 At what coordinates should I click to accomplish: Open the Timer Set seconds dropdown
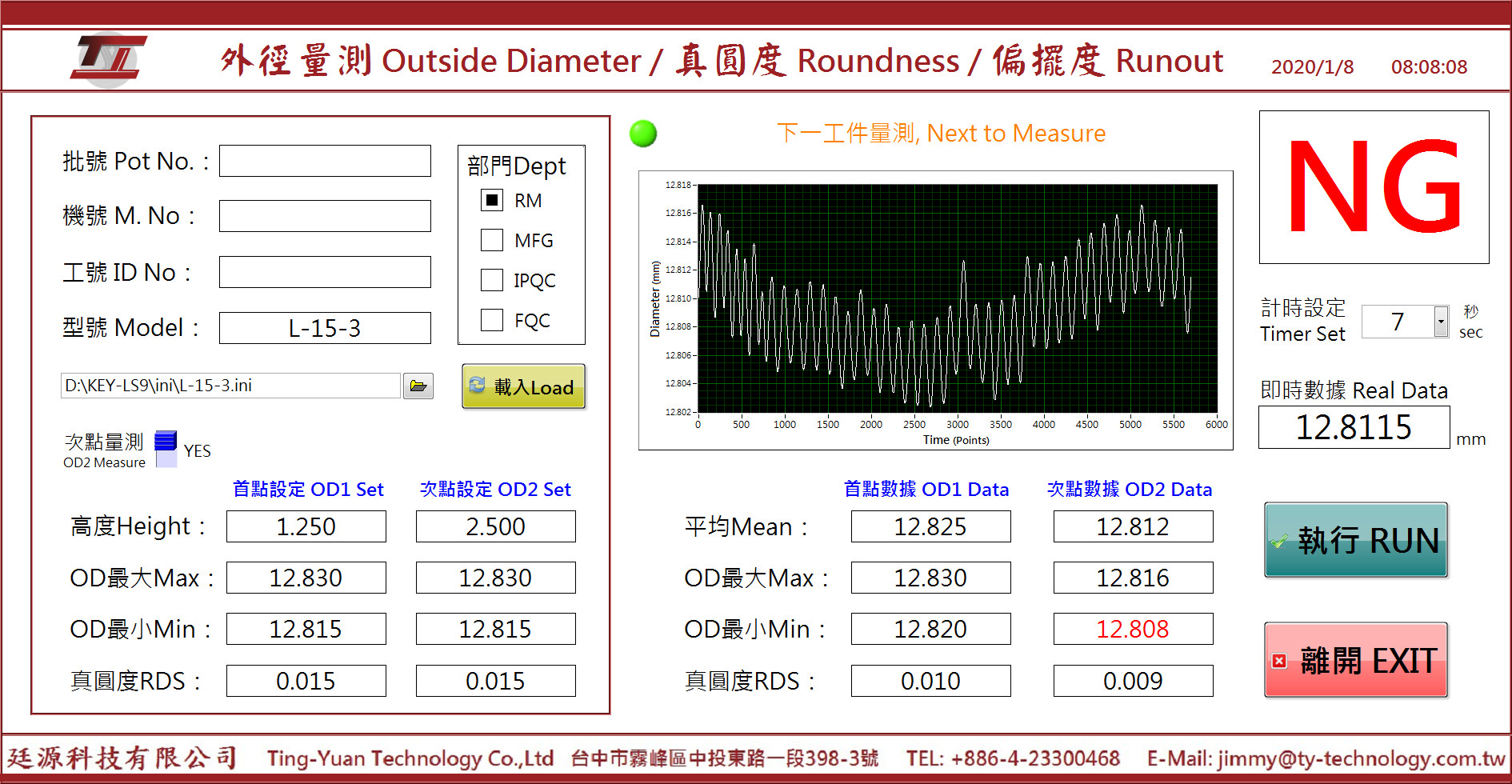tap(1440, 322)
